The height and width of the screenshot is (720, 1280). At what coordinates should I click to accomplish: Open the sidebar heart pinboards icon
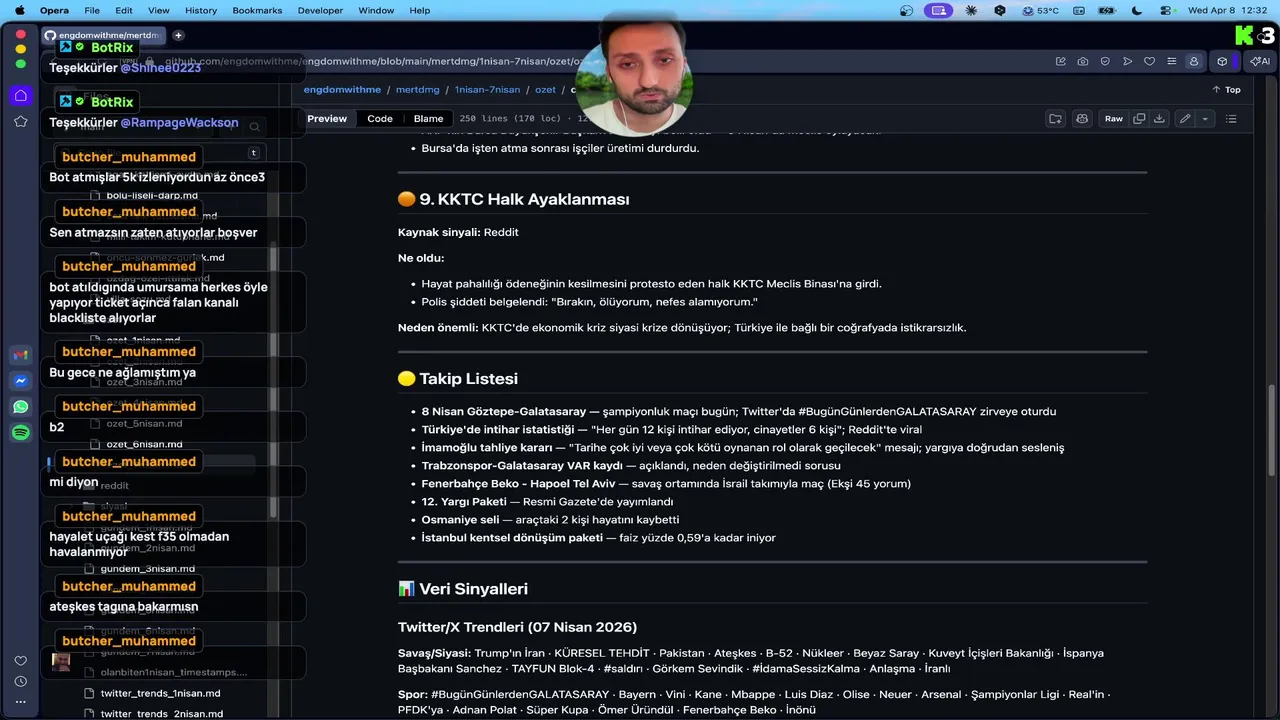click(x=21, y=661)
